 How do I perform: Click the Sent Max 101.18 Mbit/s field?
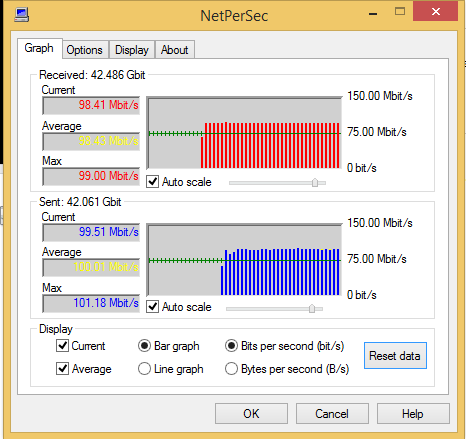tap(91, 303)
